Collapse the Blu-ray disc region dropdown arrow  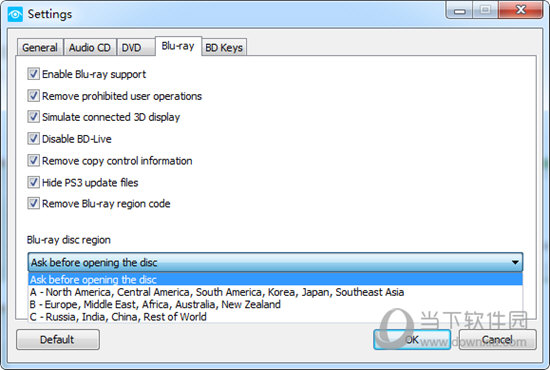515,262
